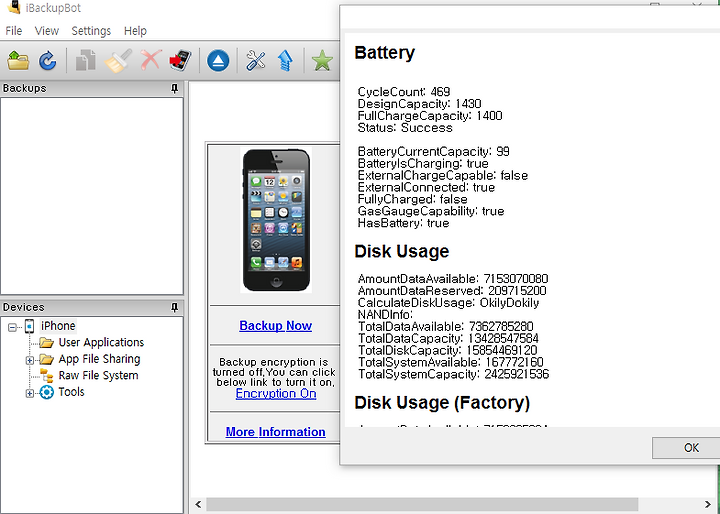Click the brush Clean icon
The width and height of the screenshot is (720, 514).
coord(118,60)
